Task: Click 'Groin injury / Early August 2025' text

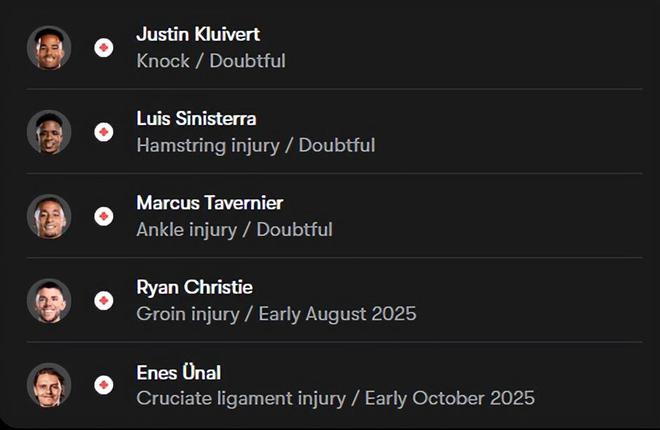Action: tap(276, 314)
